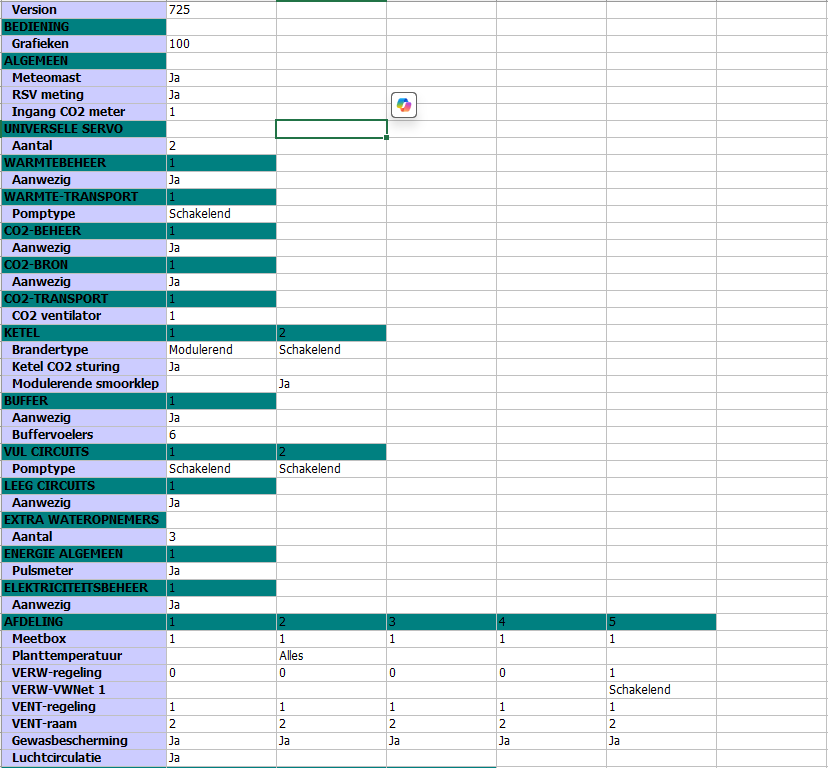Click the Modulerende smoorklep label
828x768 pixels.
pos(84,383)
